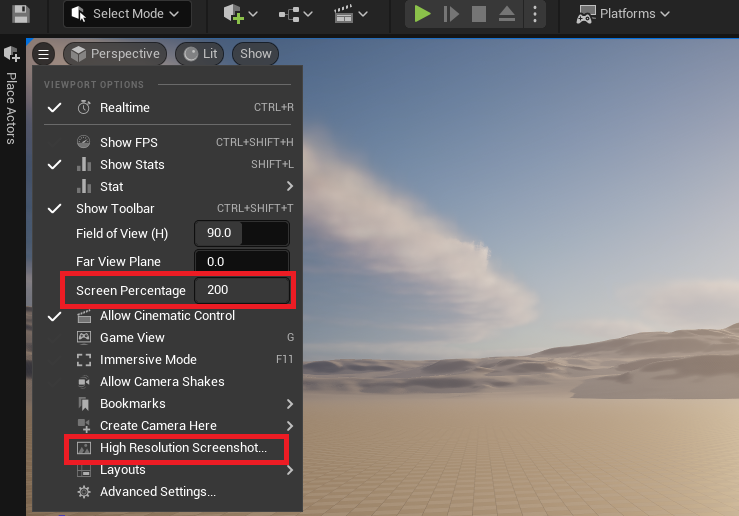Enable Show FPS option
Viewport: 739px width, 516px height.
tap(167, 142)
